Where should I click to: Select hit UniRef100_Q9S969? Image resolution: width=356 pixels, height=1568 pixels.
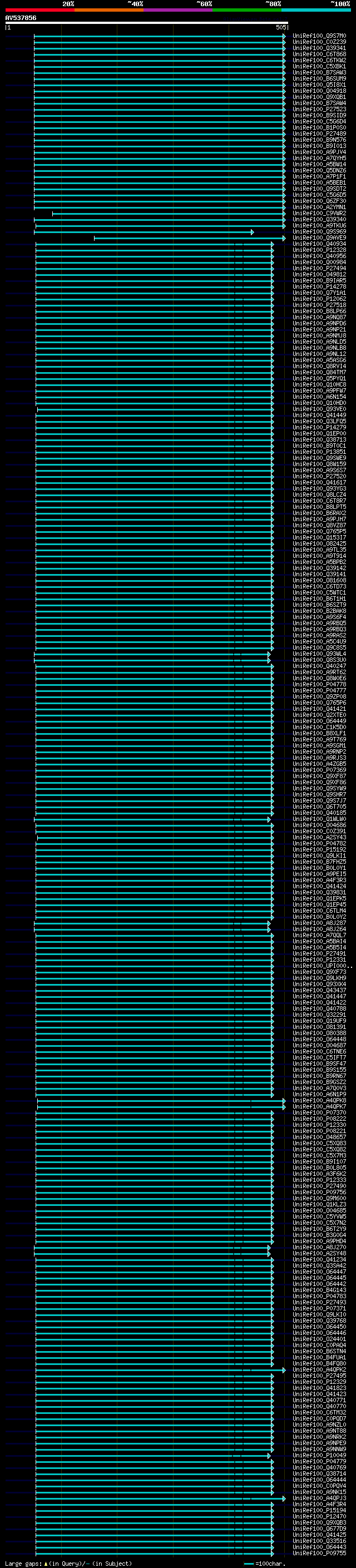tap(319, 232)
